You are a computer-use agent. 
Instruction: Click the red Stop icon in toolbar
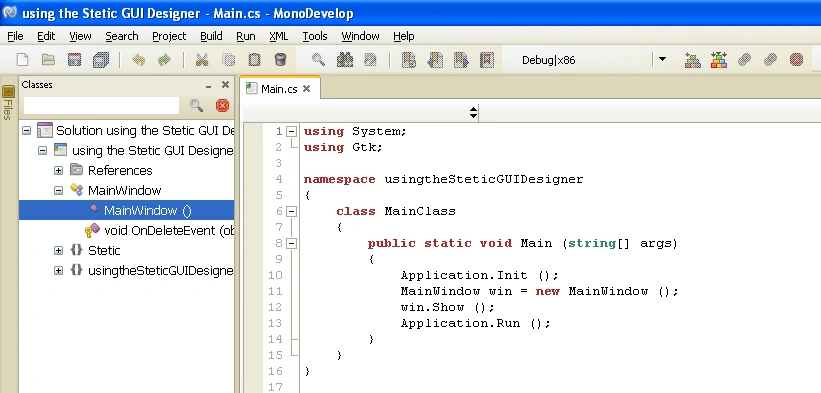coord(796,60)
